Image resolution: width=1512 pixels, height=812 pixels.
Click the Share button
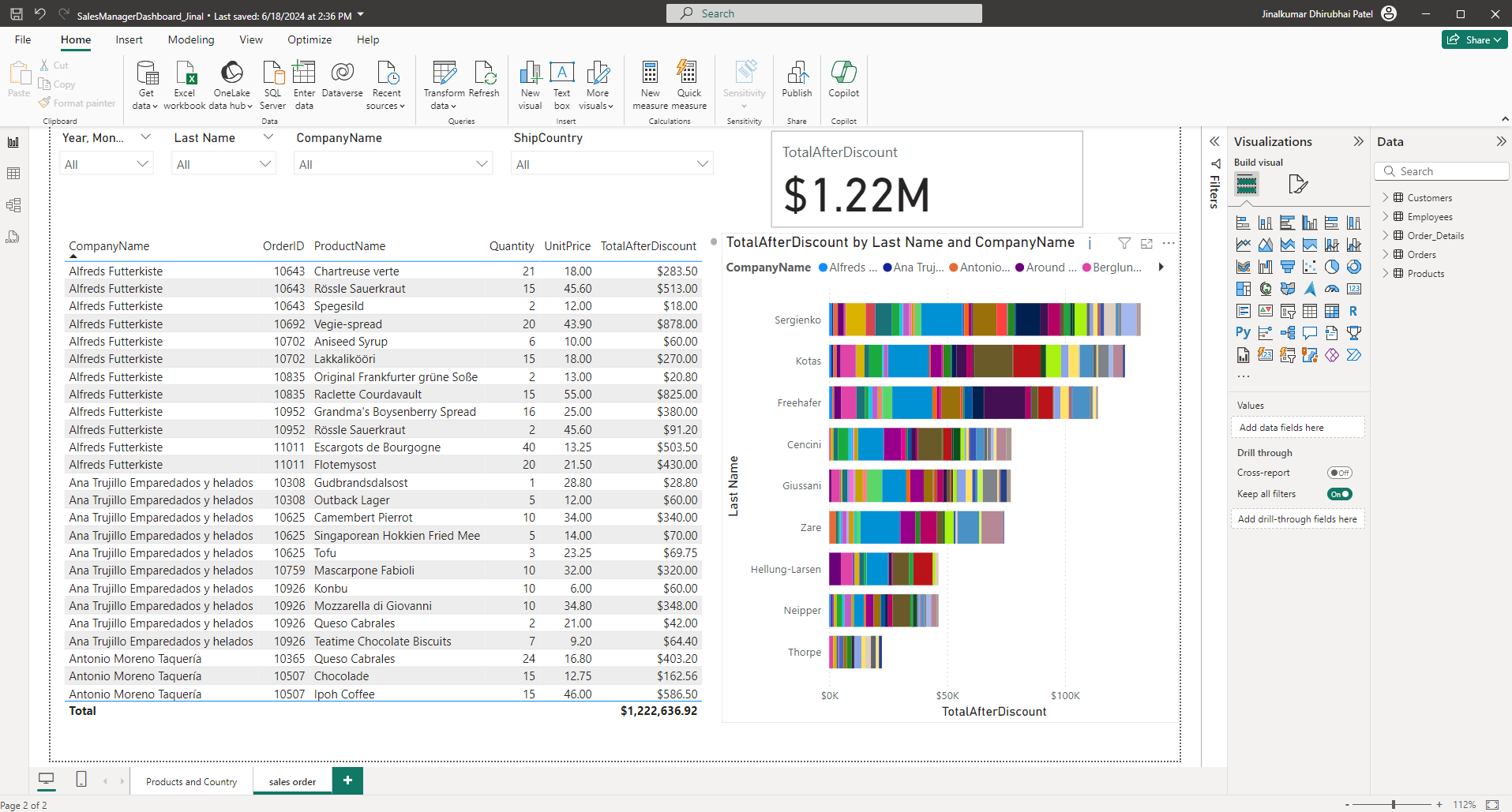coord(1474,39)
